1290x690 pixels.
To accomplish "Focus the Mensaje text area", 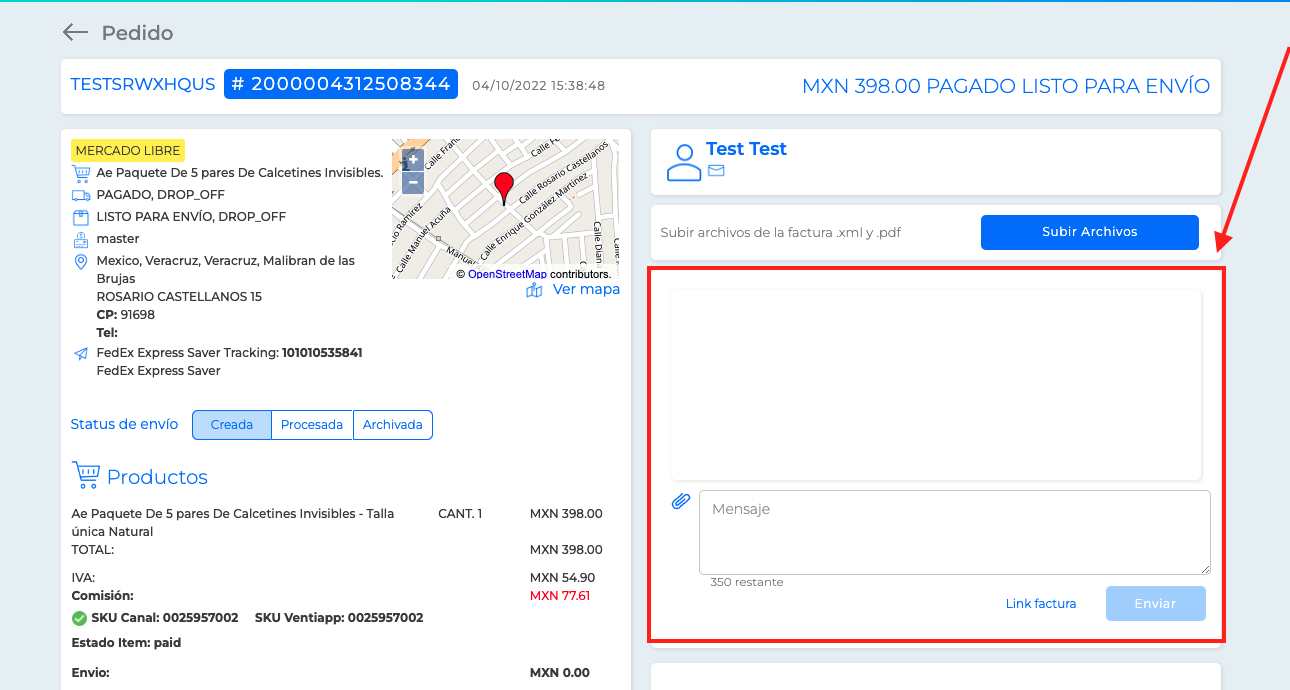I will (x=955, y=532).
